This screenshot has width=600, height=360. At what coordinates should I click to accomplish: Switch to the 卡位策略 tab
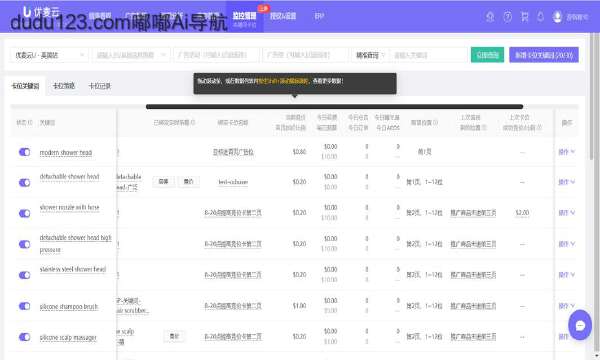[64, 86]
